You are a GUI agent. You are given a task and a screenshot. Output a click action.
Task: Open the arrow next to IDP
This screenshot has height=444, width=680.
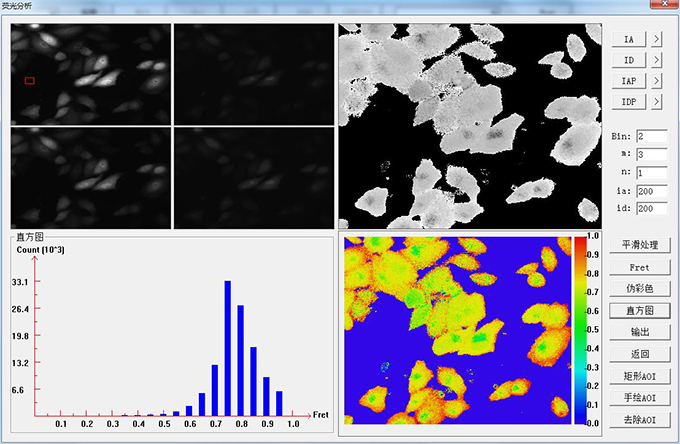[656, 102]
